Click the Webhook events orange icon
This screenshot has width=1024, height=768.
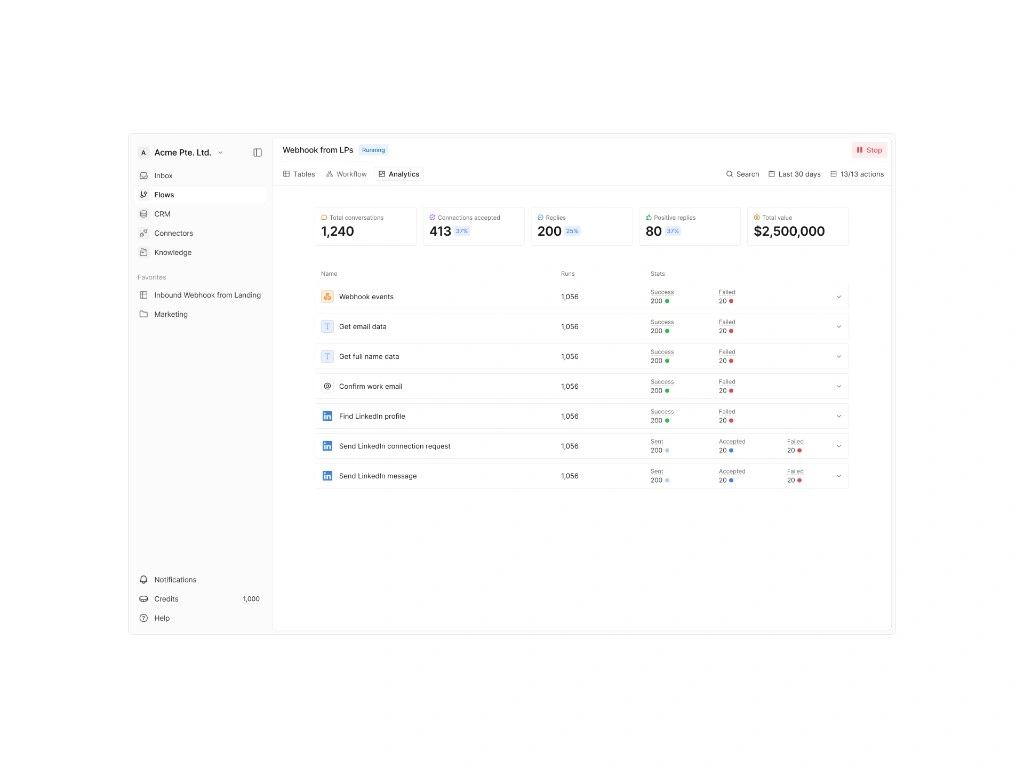[327, 296]
